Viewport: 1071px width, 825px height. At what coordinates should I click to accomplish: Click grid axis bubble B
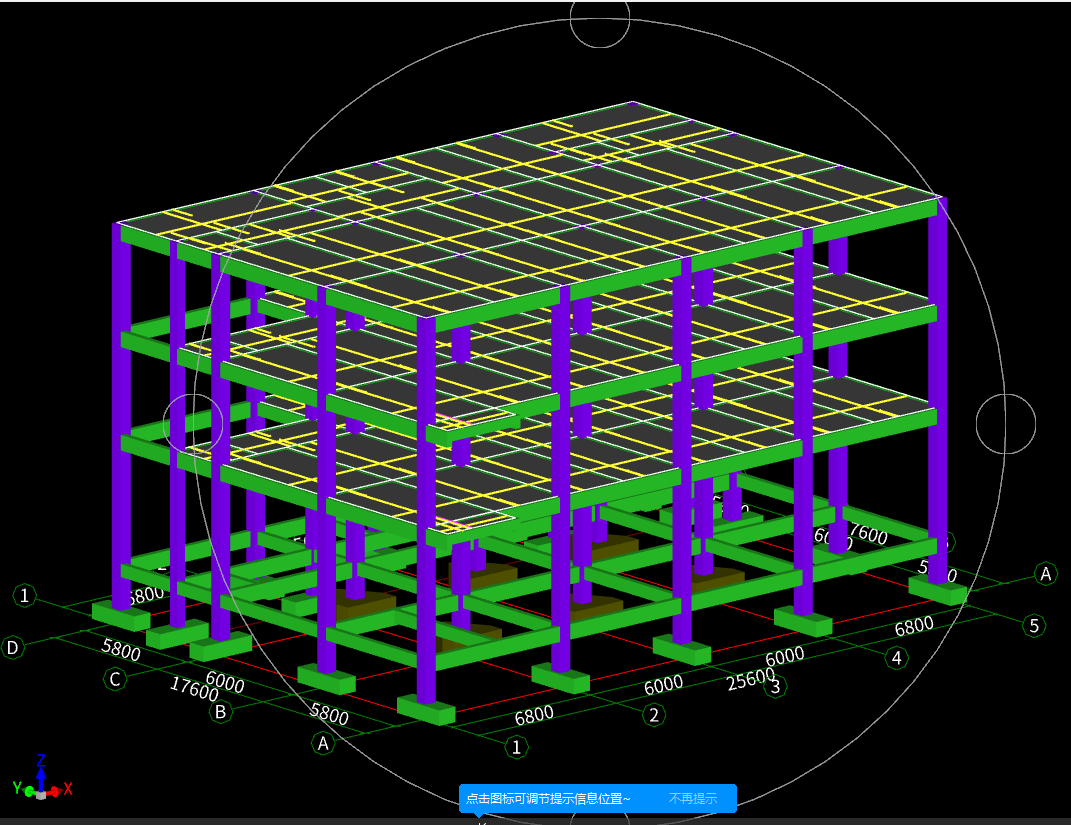point(219,712)
